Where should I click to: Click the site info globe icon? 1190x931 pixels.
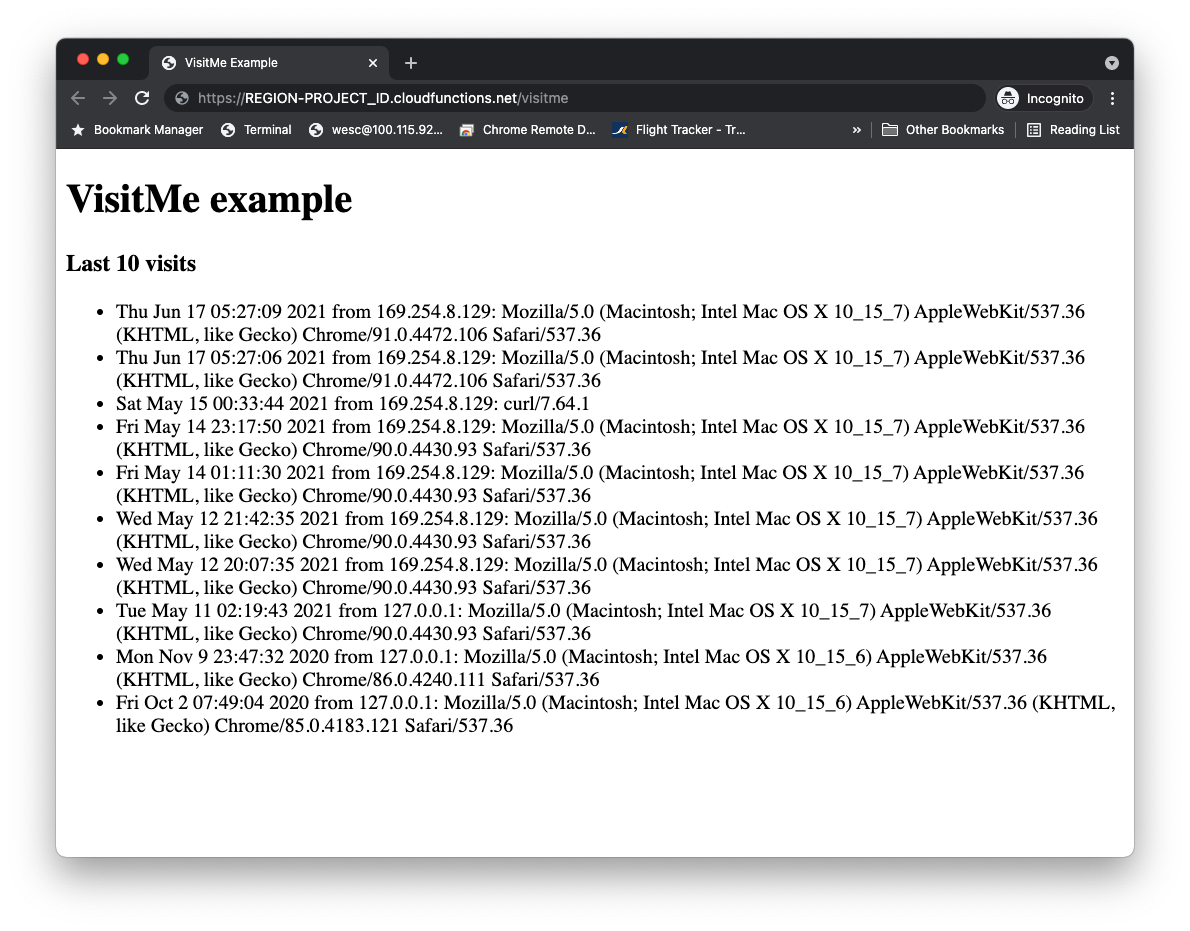coord(182,98)
